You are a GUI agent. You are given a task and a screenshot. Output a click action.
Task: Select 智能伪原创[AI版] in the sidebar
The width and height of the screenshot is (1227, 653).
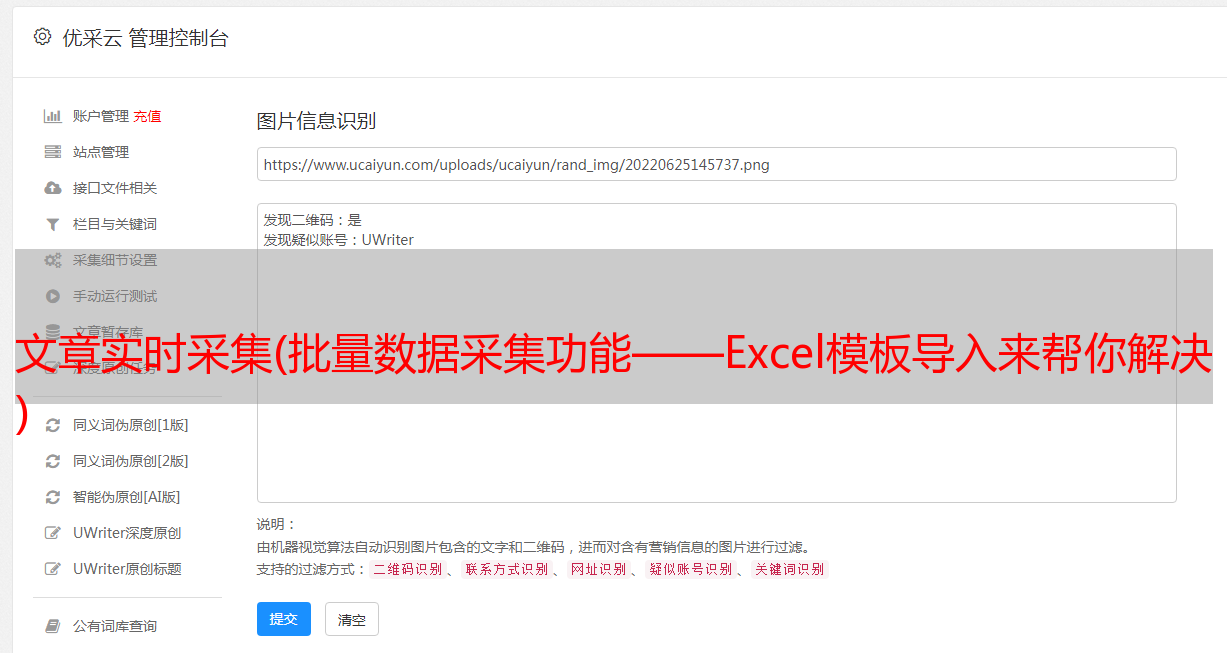coord(126,497)
